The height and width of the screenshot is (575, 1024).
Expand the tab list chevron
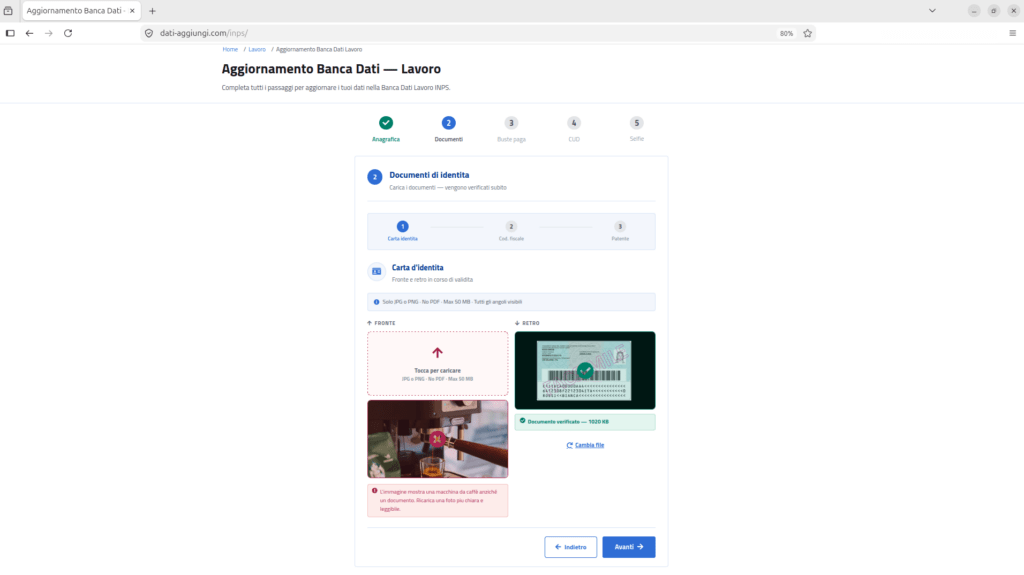[x=933, y=11]
